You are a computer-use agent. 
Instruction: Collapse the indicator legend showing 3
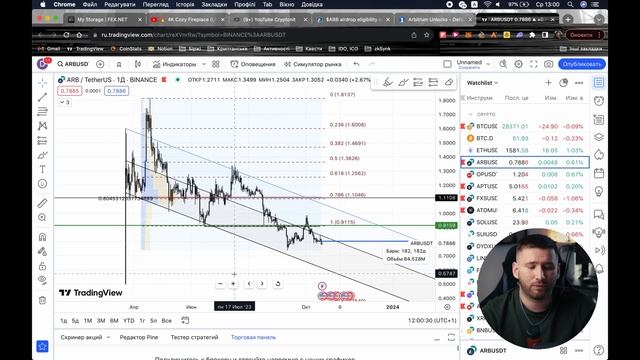click(65, 102)
